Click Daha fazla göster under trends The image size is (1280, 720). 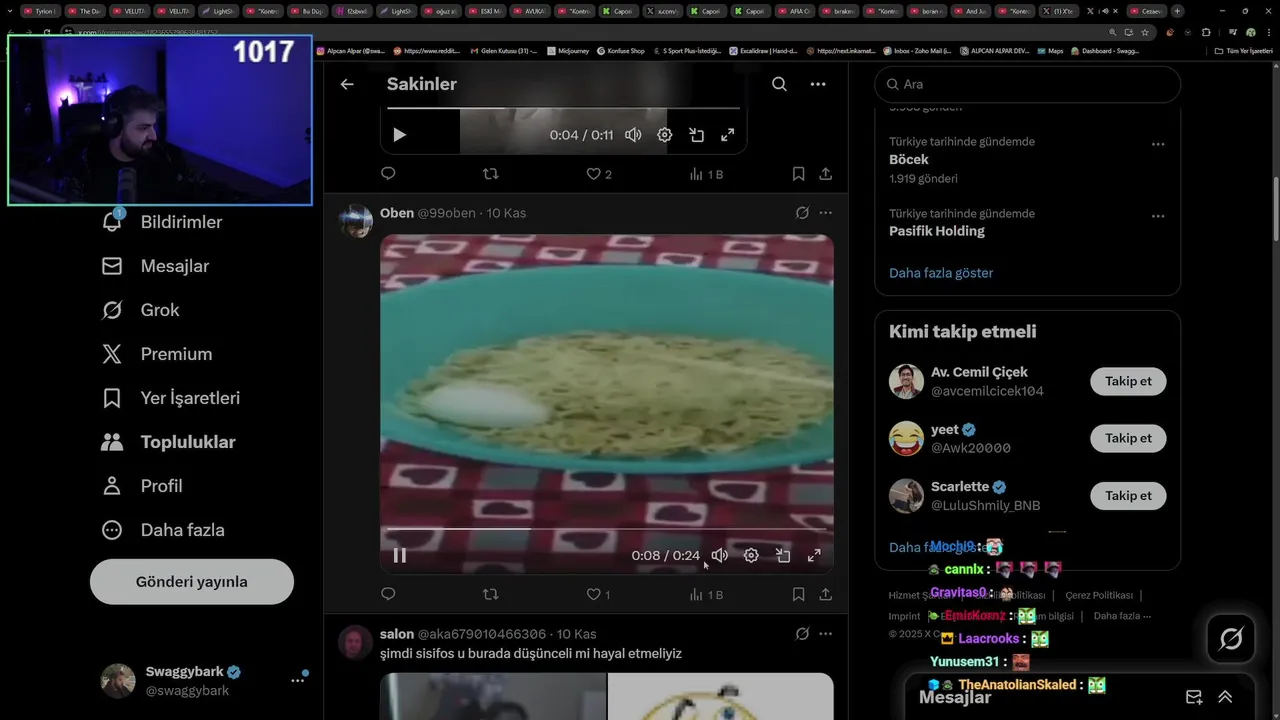[941, 273]
